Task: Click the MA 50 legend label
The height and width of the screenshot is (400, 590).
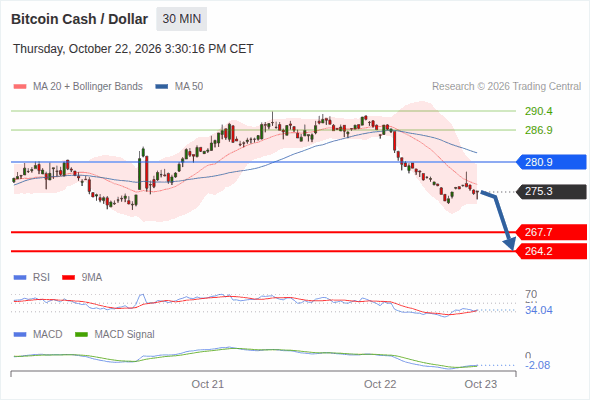Action: [189, 87]
